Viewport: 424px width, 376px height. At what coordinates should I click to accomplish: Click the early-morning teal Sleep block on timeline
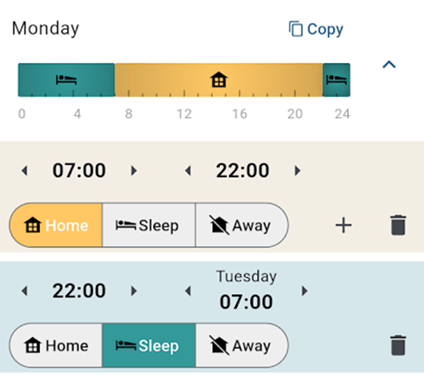click(66, 80)
